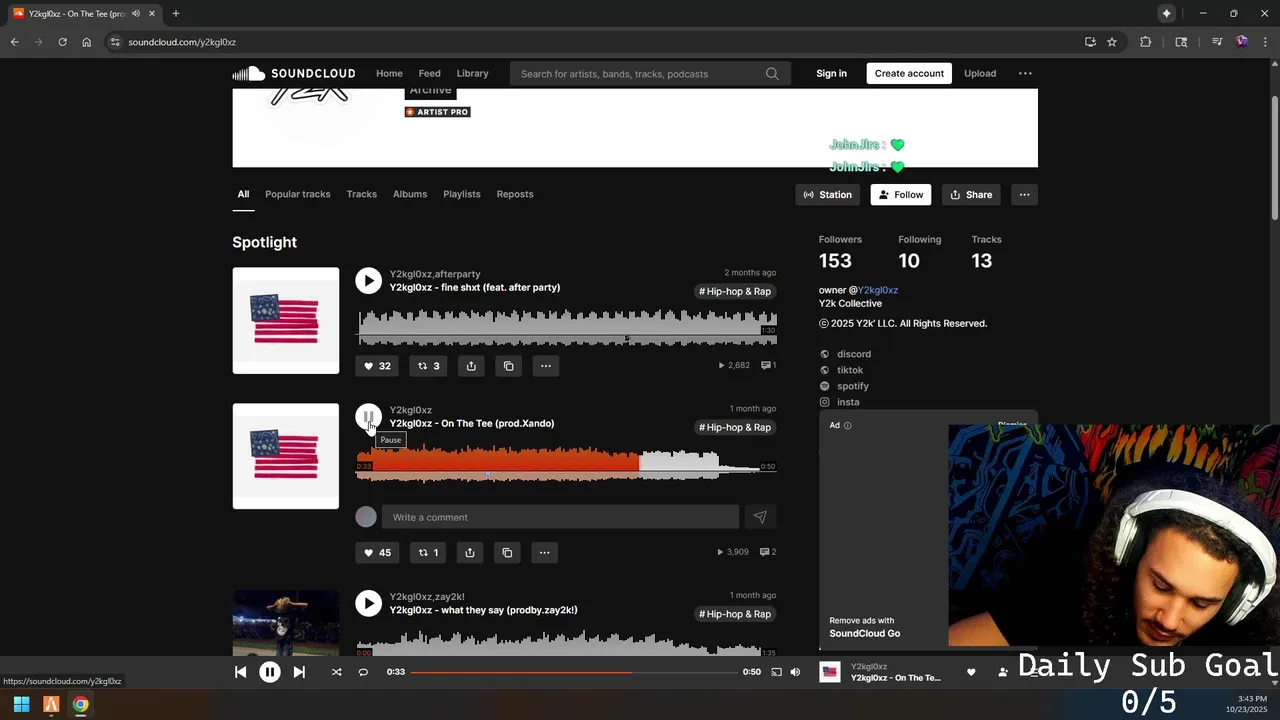Switch to the Reposts tab

tap(515, 194)
